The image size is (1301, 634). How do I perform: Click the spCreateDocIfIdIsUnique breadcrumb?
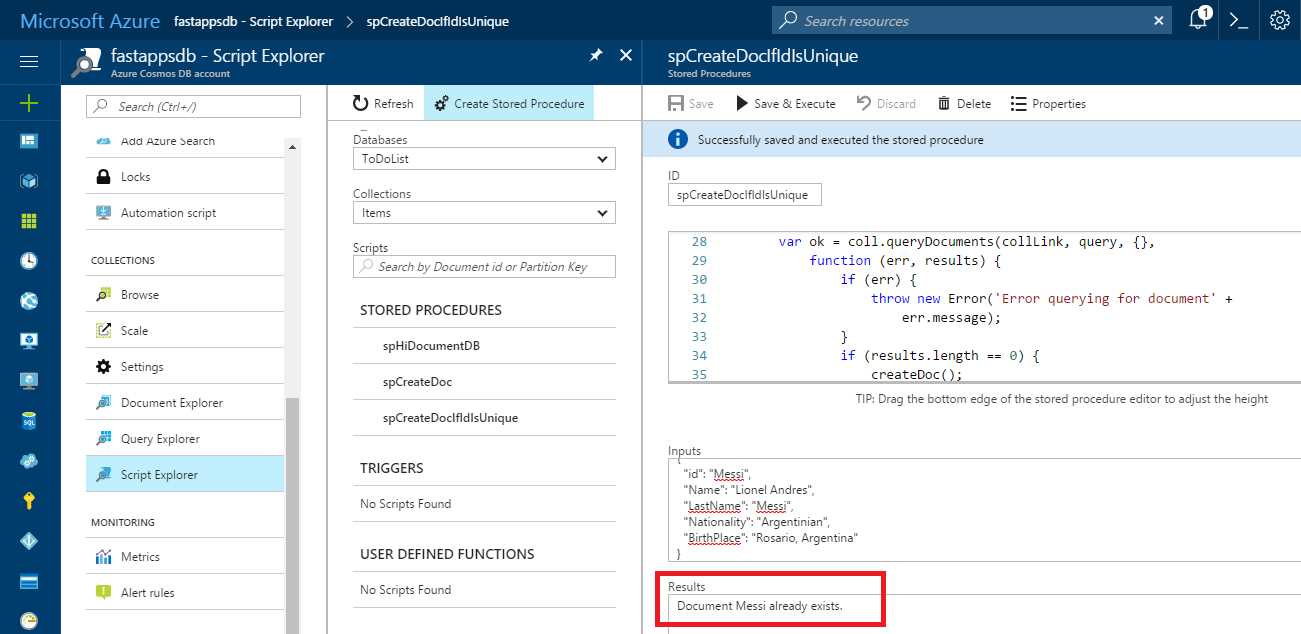438,21
